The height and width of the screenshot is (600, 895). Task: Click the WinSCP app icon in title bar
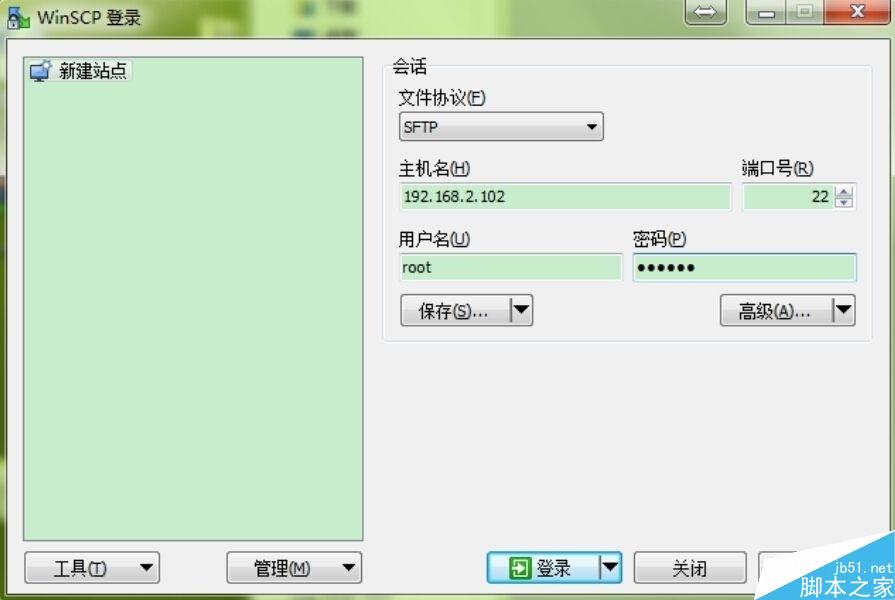(x=18, y=17)
